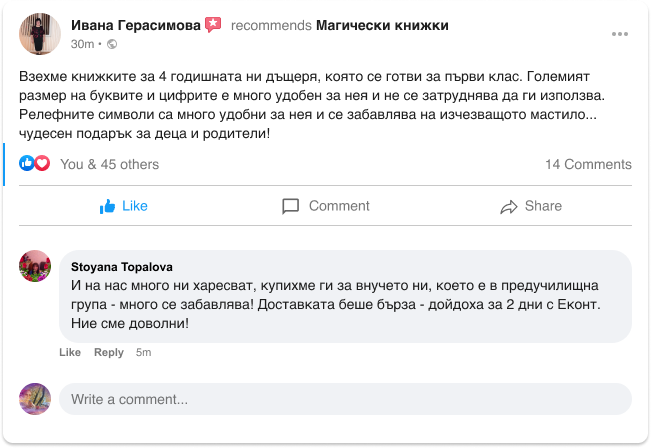
Task: Share the post via Share button
Action: [x=530, y=206]
